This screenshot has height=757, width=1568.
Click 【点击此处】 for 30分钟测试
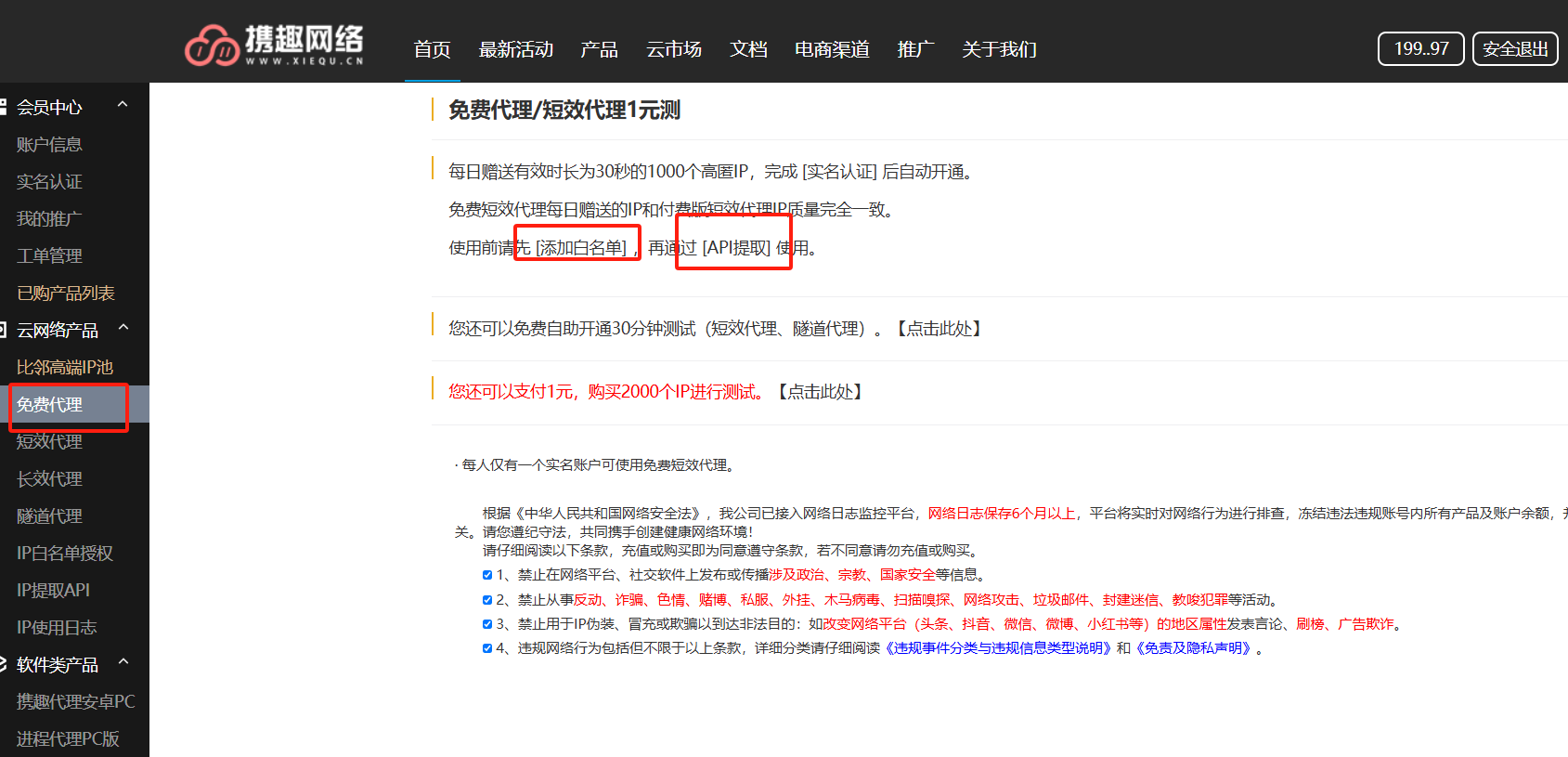(x=939, y=329)
